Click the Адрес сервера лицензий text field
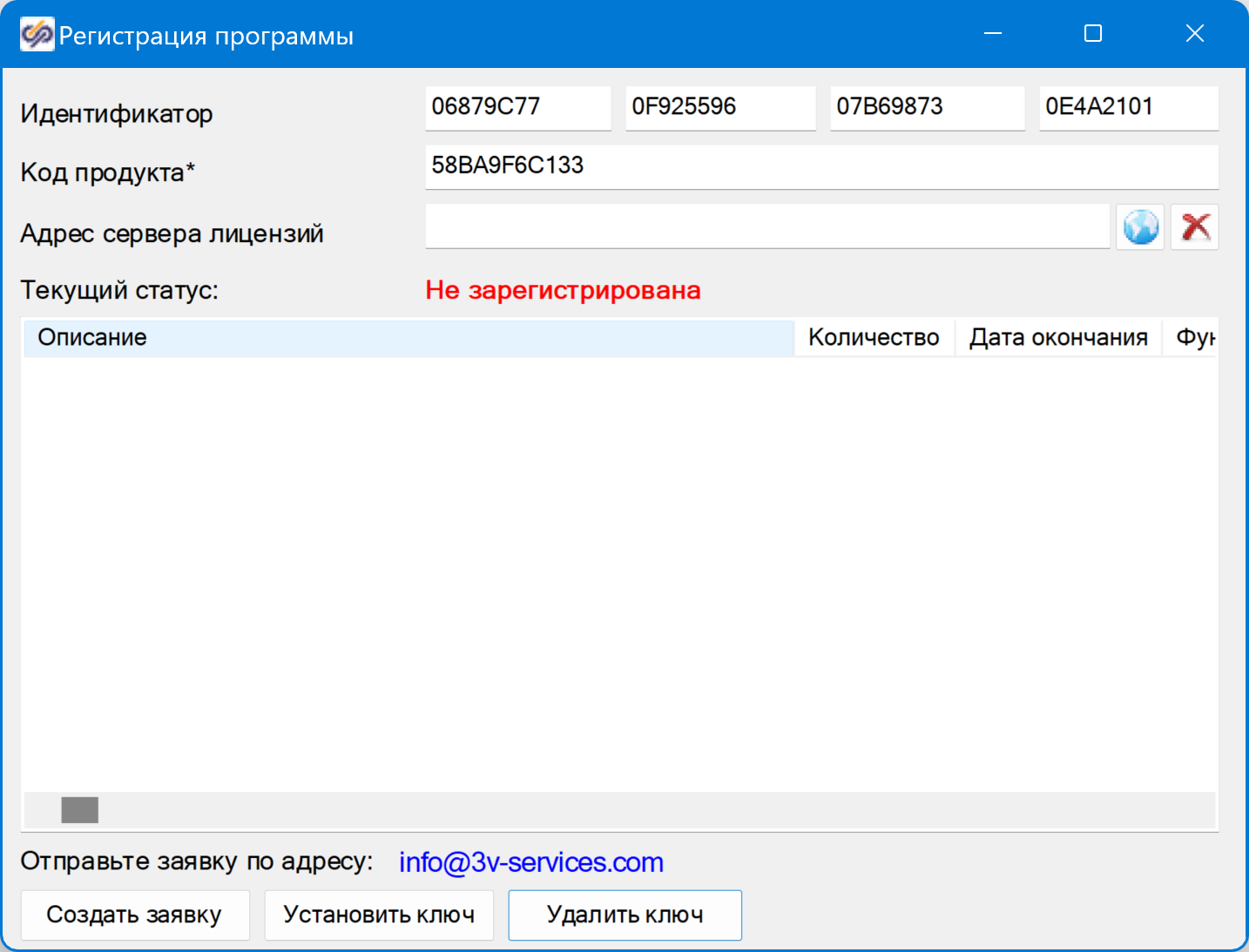 pos(766,227)
